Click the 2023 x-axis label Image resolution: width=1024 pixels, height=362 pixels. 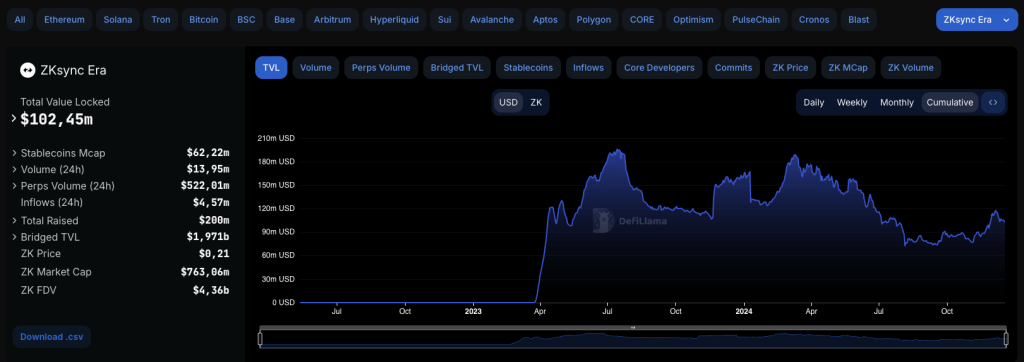point(473,312)
